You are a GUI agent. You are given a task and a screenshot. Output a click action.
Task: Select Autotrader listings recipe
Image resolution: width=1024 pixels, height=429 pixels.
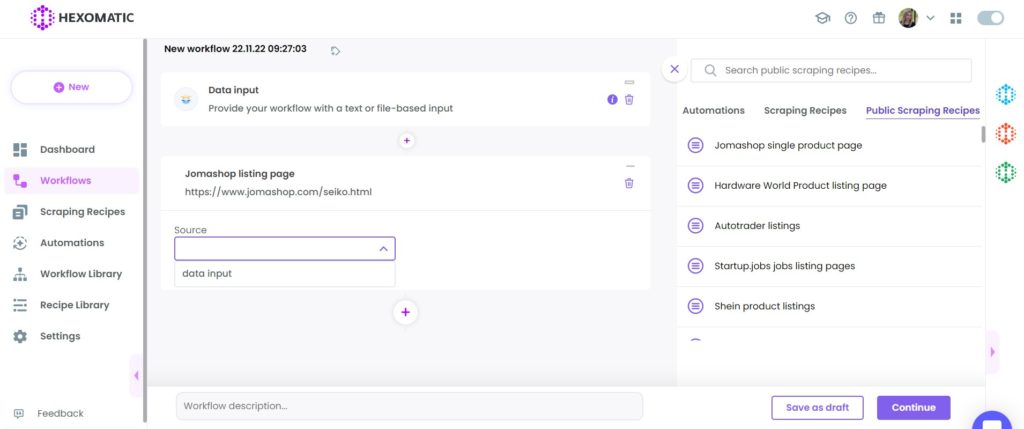(x=829, y=226)
